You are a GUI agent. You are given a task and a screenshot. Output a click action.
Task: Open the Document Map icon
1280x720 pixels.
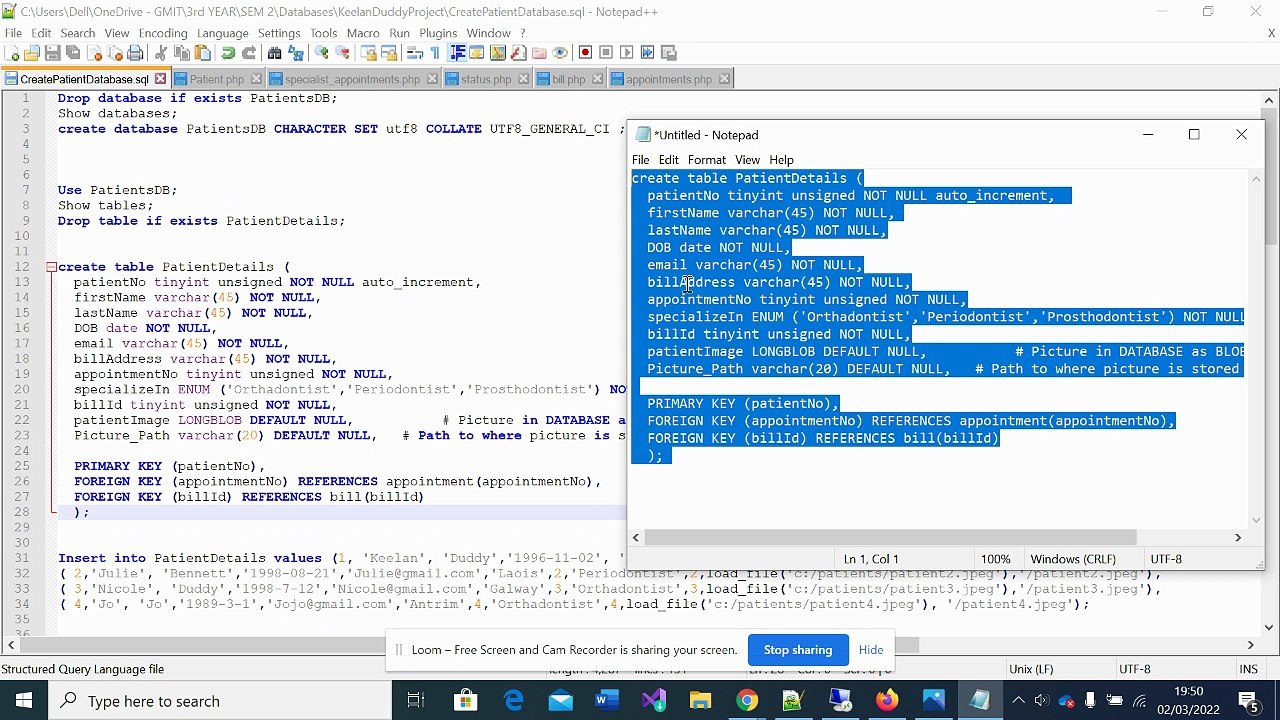pyautogui.click(x=497, y=53)
